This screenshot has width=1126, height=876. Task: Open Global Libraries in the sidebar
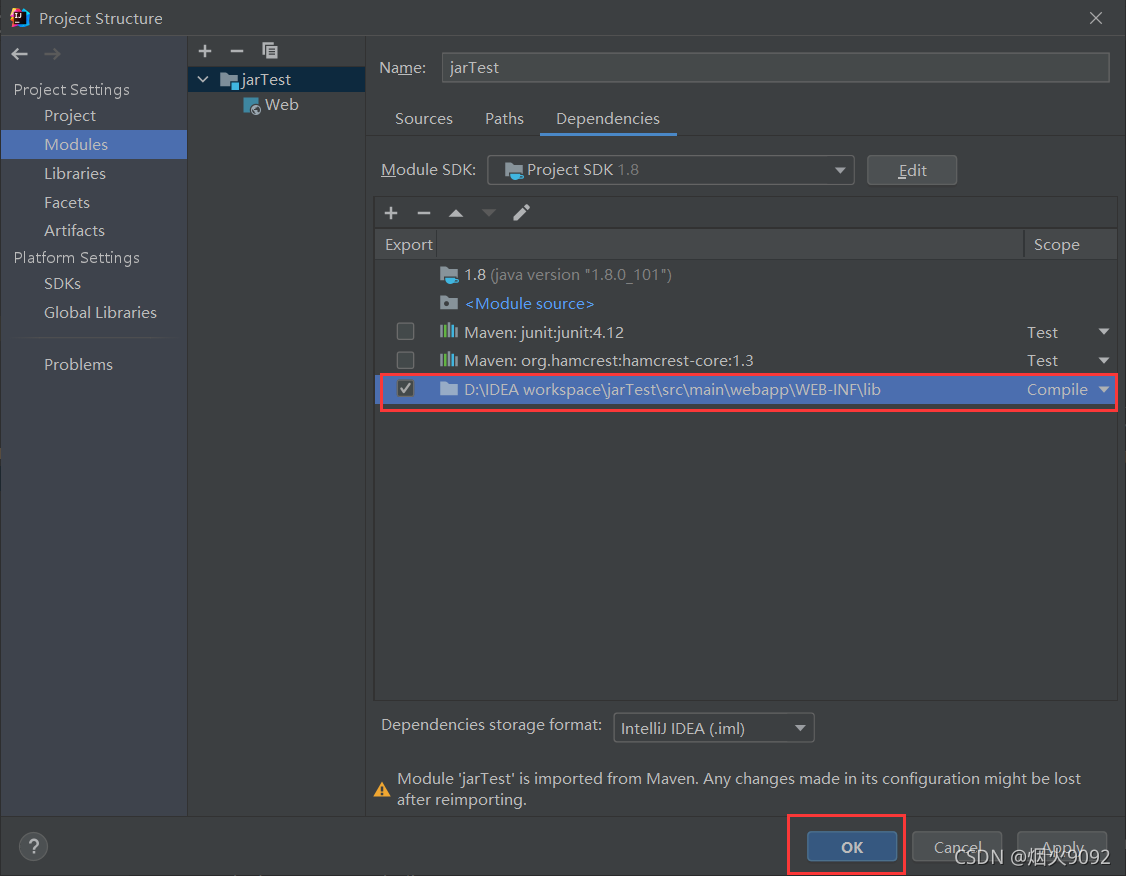point(101,312)
